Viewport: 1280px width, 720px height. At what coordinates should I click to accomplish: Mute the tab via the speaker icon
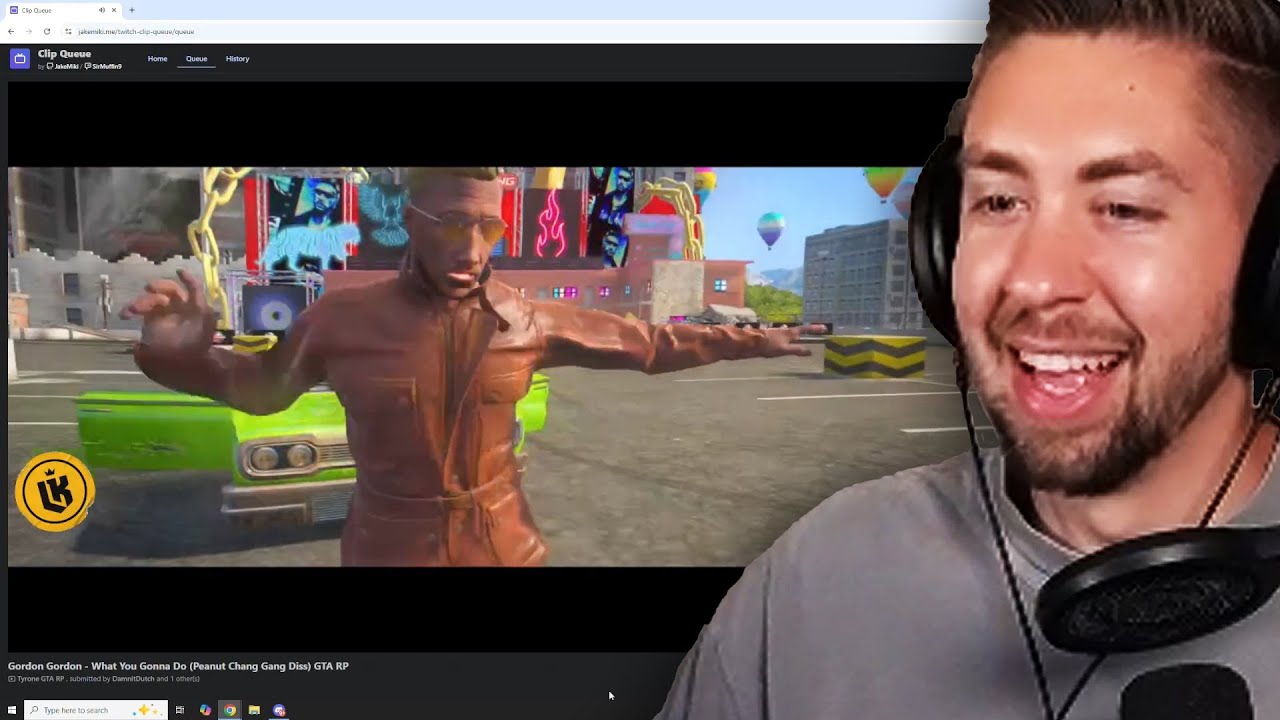point(101,10)
